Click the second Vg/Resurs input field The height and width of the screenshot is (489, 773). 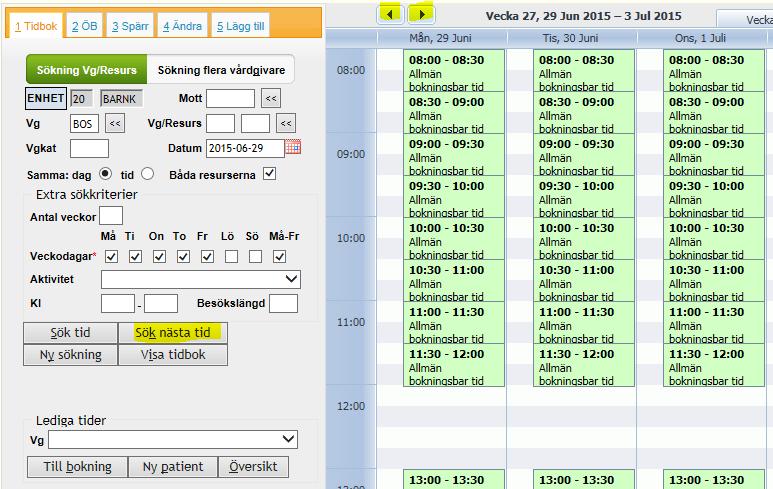pyautogui.click(x=255, y=123)
